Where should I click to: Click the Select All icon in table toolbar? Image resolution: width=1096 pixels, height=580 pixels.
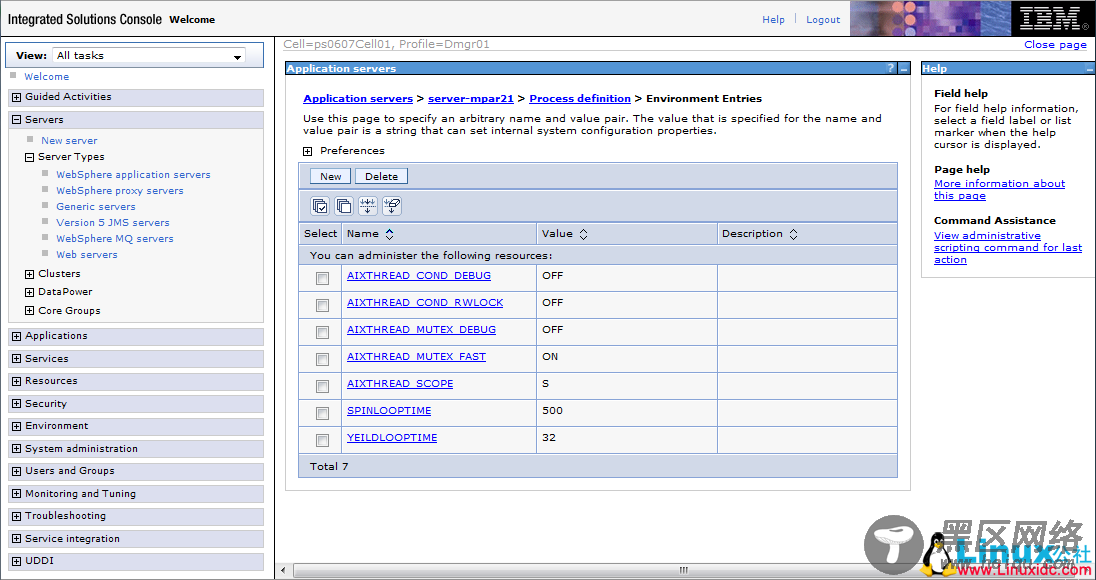[320, 205]
